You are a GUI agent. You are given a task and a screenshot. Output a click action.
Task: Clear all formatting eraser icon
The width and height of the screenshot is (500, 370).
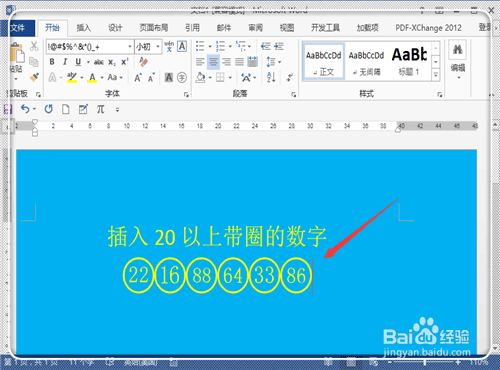point(143,62)
